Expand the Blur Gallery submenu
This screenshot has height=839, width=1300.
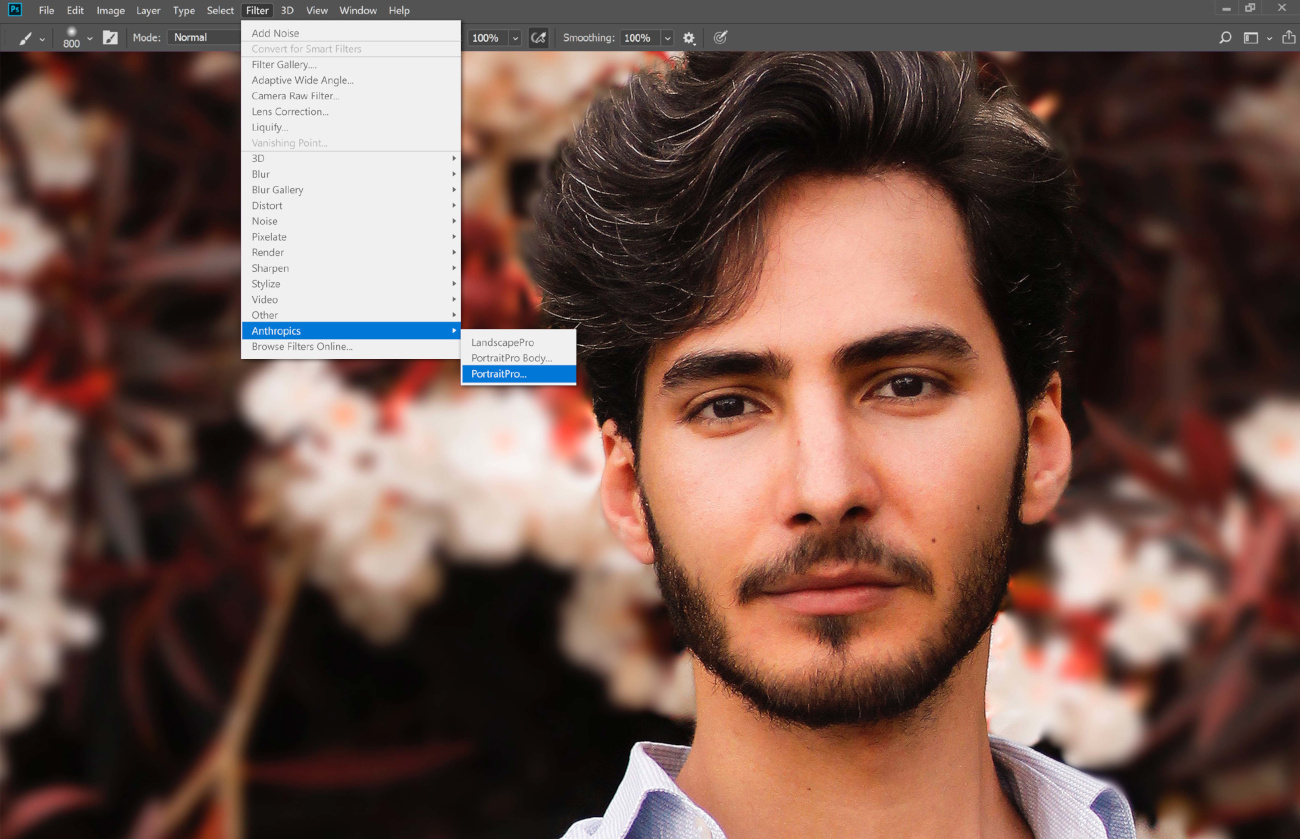click(x=351, y=190)
